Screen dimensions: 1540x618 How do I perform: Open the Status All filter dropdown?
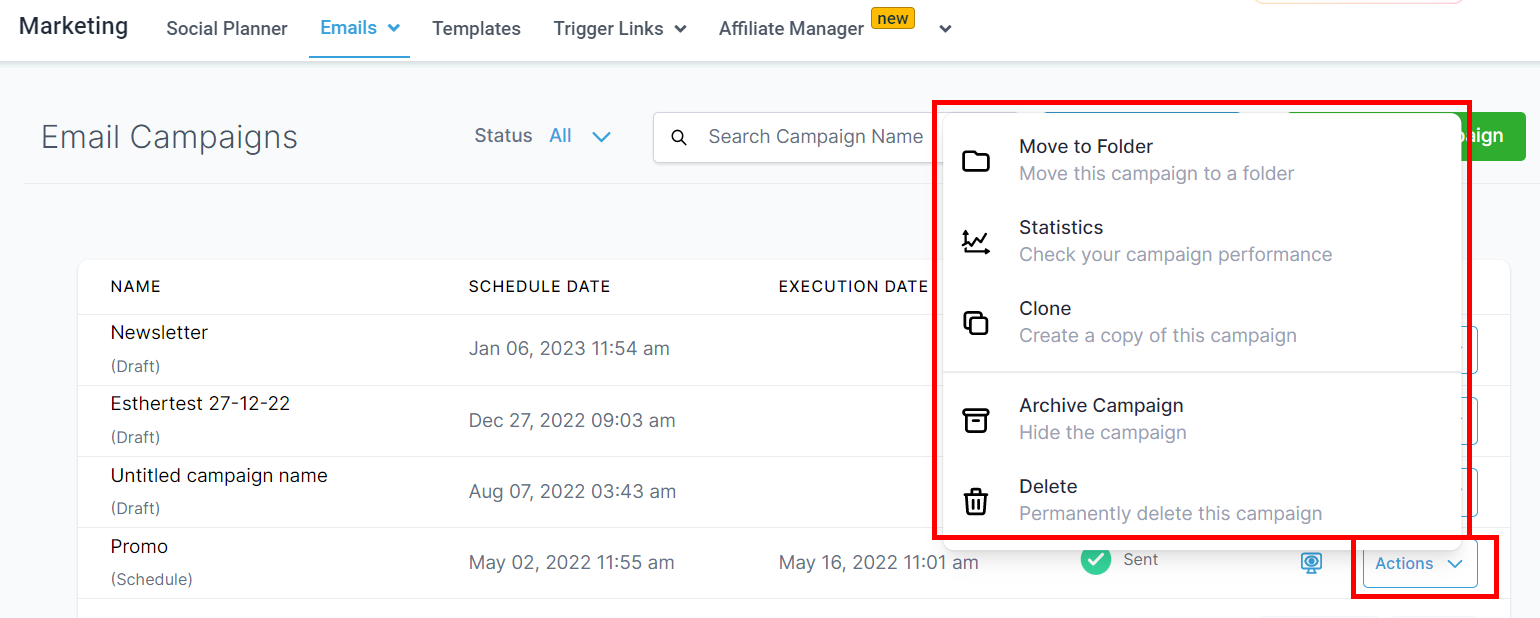580,136
